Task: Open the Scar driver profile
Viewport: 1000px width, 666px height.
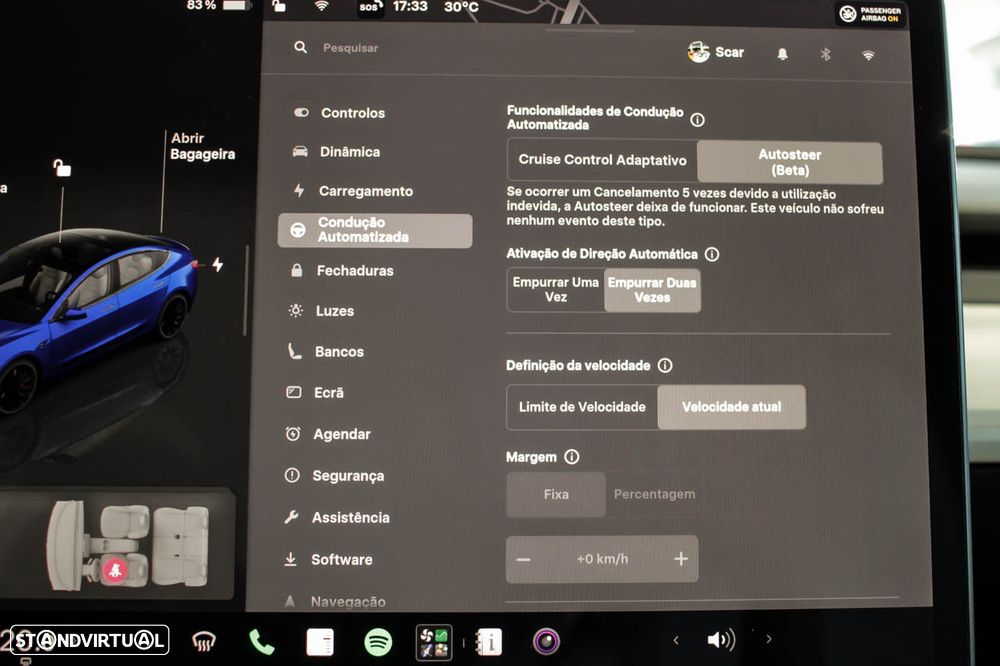Action: [x=716, y=52]
